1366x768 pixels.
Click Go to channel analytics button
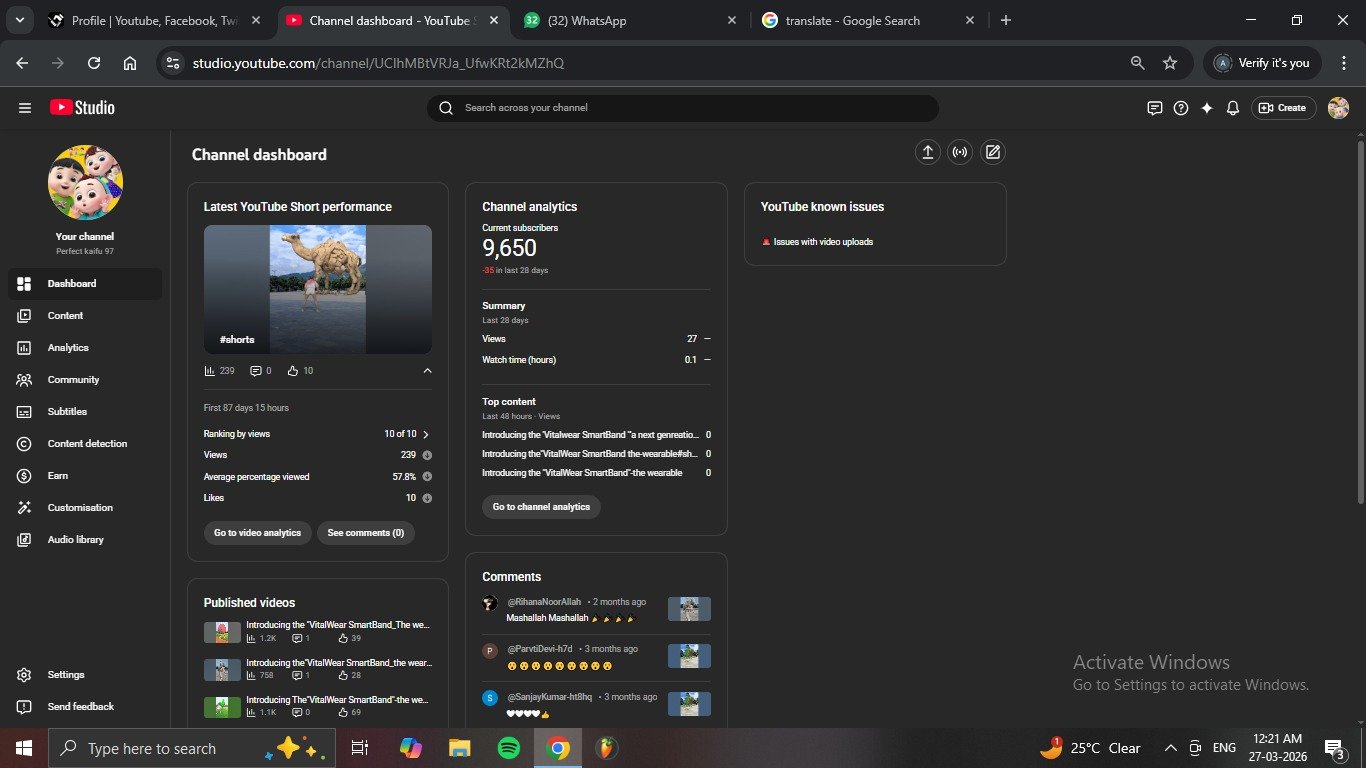541,507
